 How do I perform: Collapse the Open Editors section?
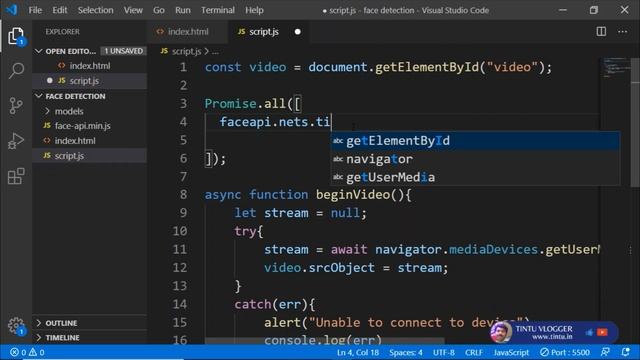tap(39, 51)
